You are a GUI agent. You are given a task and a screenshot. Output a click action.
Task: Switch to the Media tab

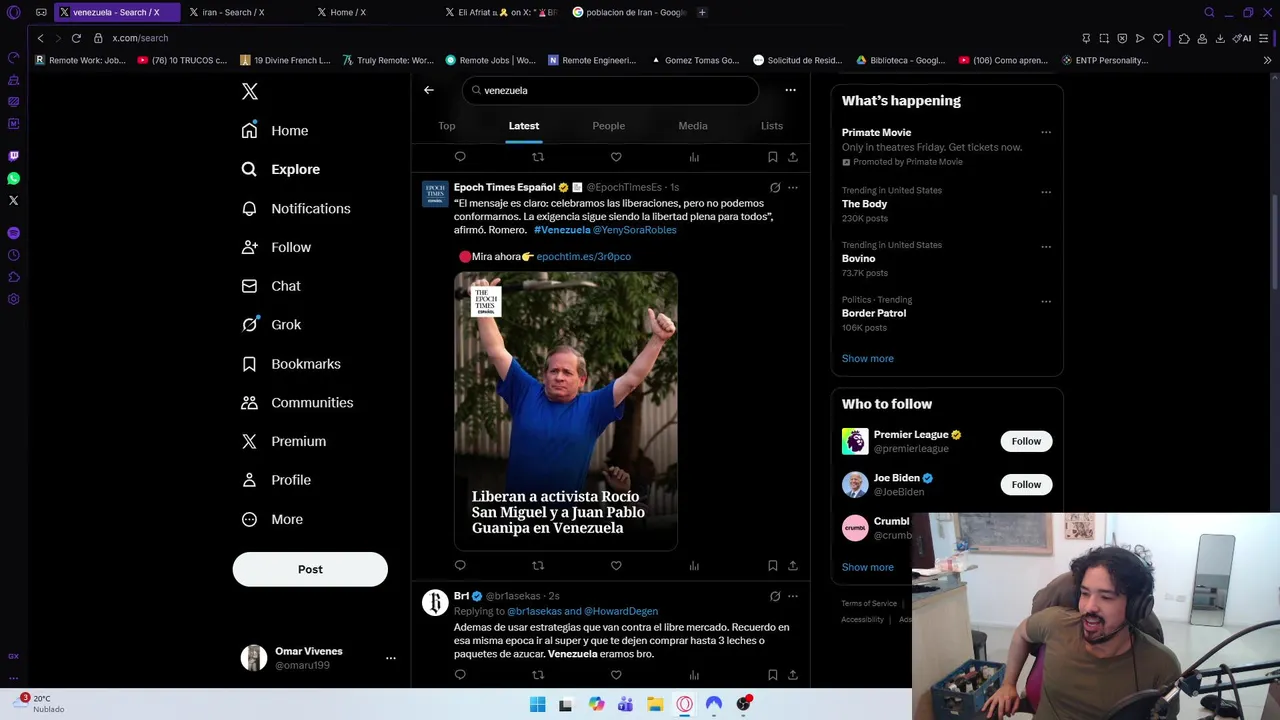tap(693, 126)
